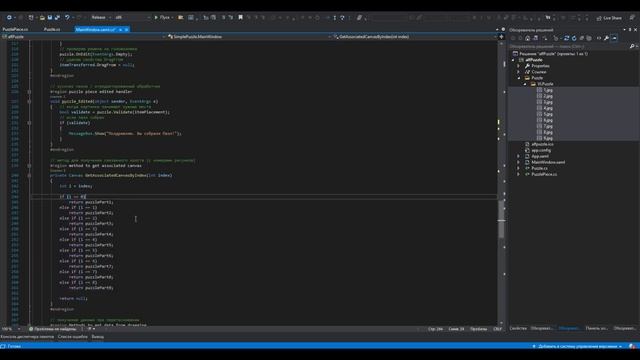Click the Properties wrench icon in Solution Explorer
This screenshot has width=640, height=360.
[x=607, y=38]
